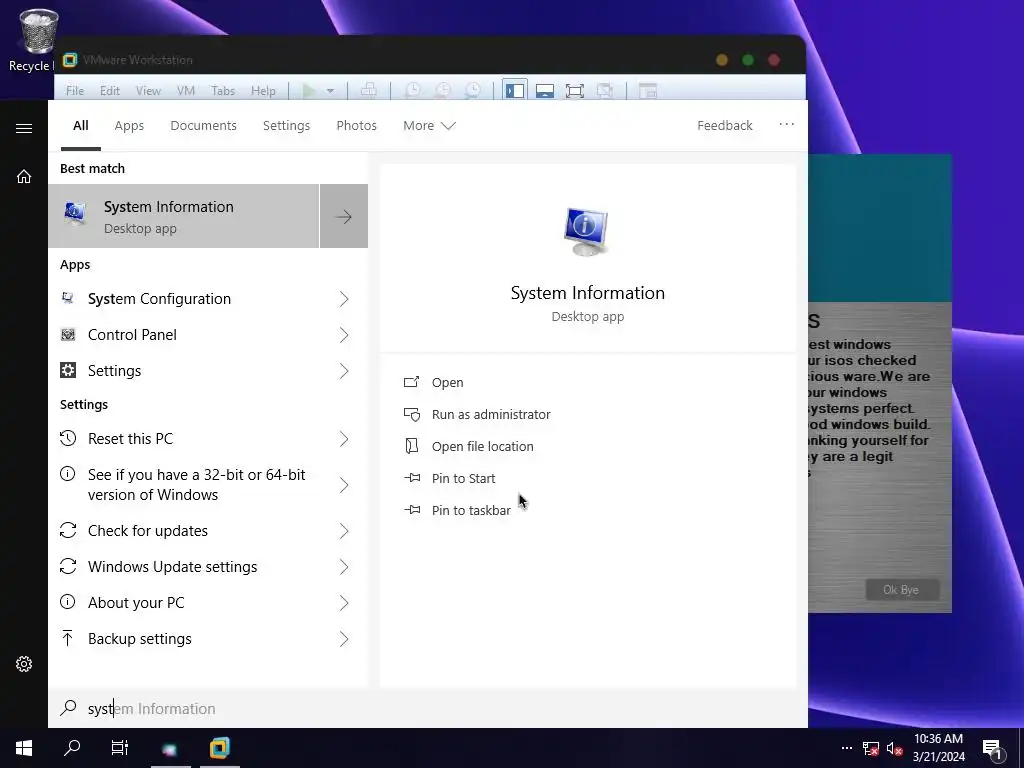Image resolution: width=1024 pixels, height=768 pixels.
Task: Switch to the Photos search tab
Action: click(x=357, y=125)
